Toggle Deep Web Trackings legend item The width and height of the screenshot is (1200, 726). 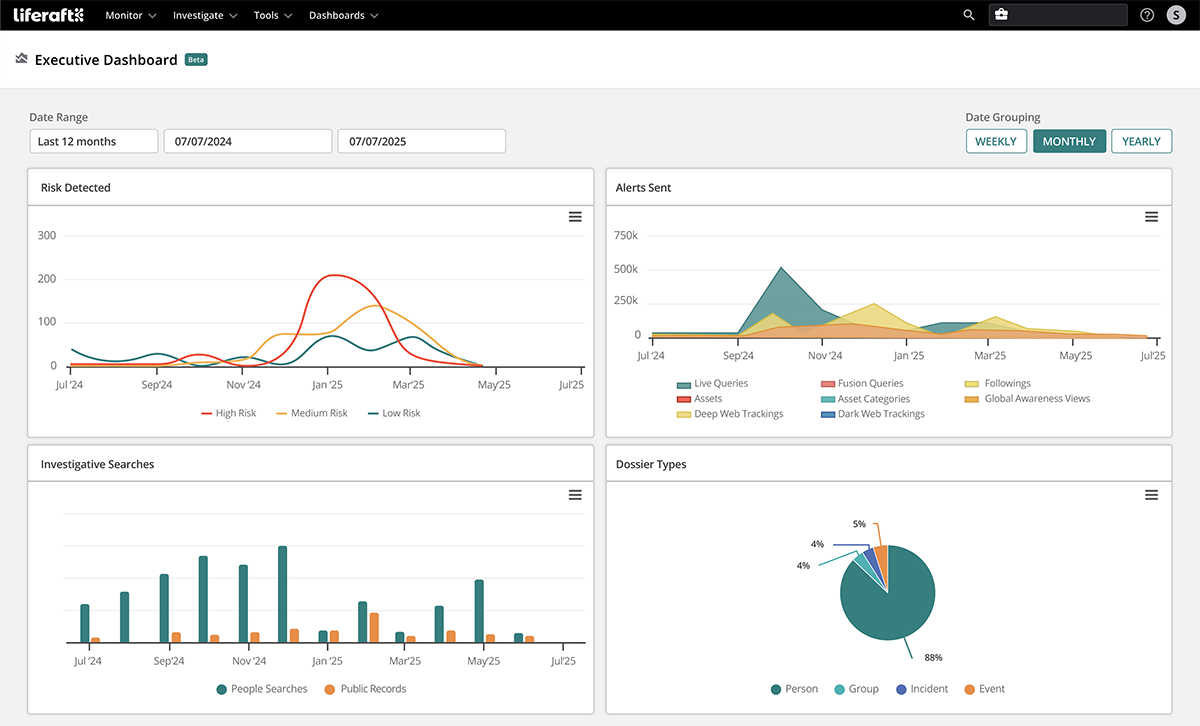pyautogui.click(x=730, y=413)
